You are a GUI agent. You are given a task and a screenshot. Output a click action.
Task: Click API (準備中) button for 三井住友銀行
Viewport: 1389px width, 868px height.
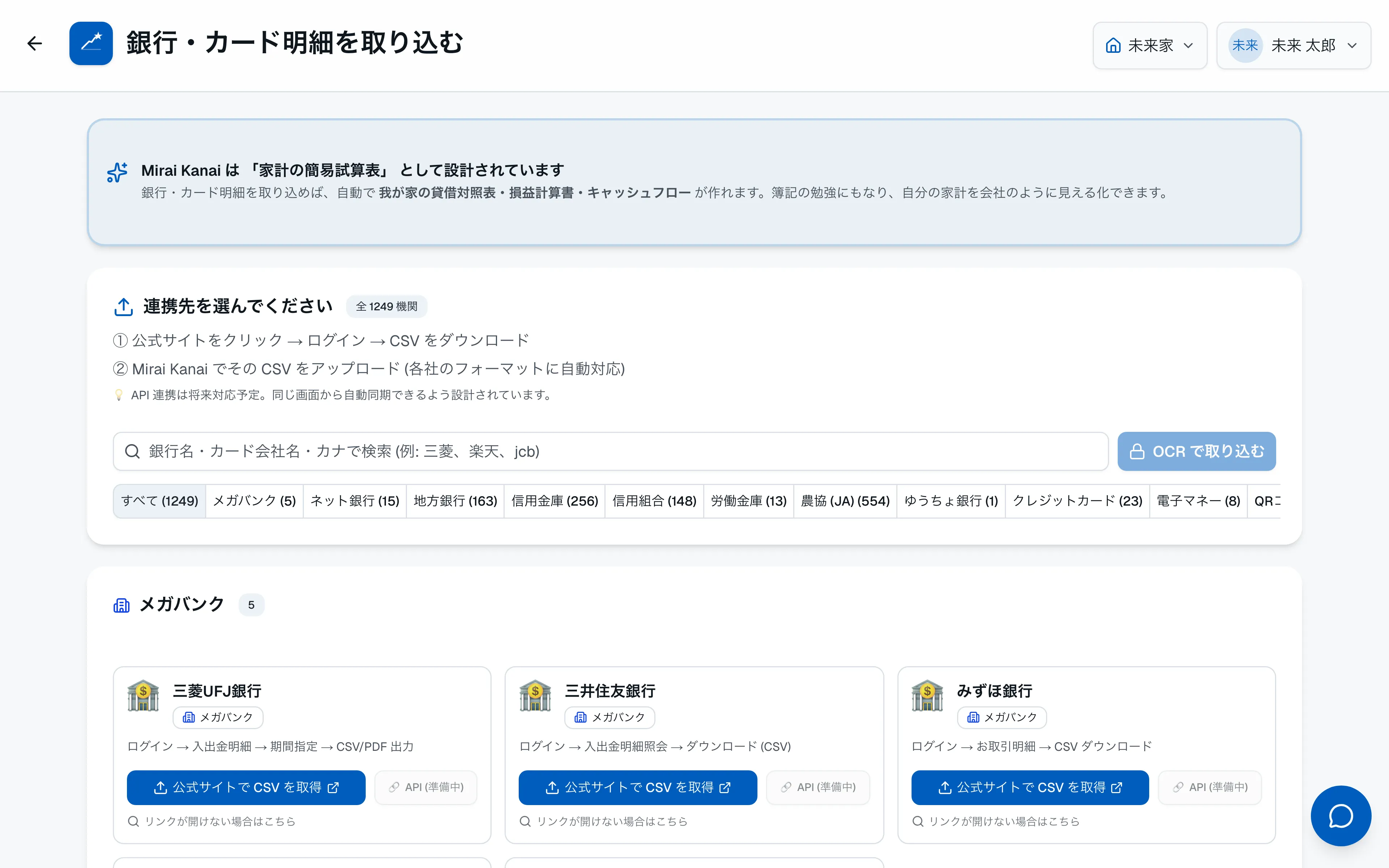click(818, 788)
